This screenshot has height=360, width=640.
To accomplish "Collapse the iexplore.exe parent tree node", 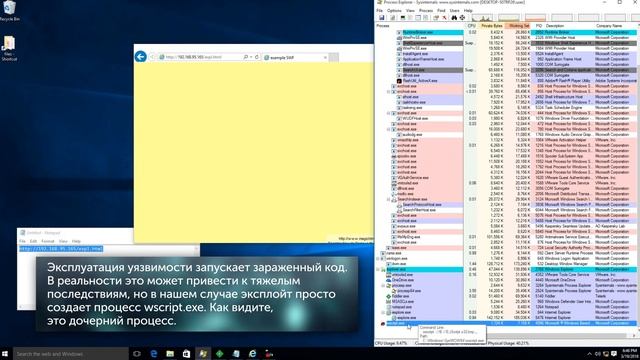I will [383, 312].
